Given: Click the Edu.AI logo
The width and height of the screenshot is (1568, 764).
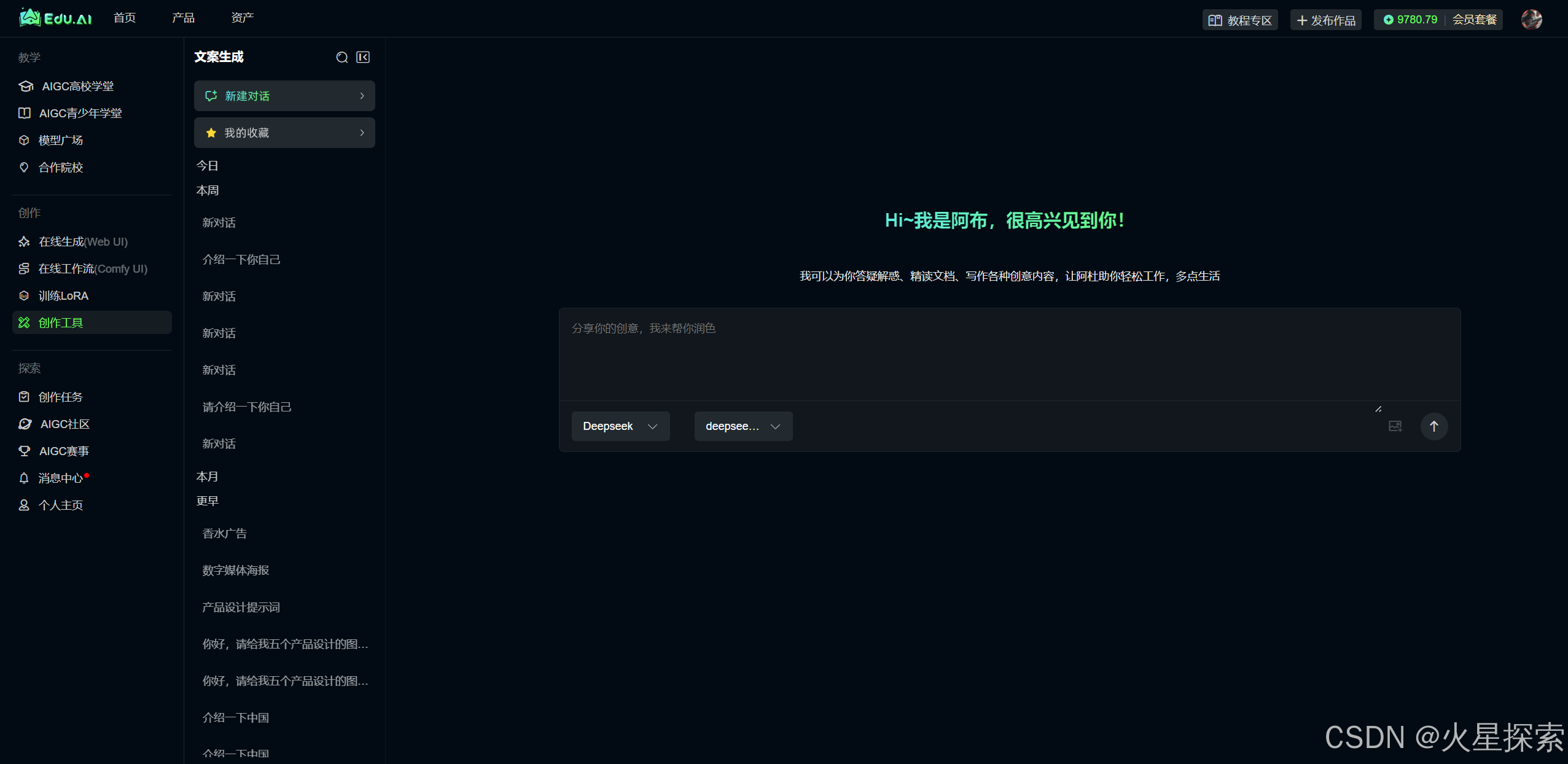Looking at the screenshot, I should [55, 18].
